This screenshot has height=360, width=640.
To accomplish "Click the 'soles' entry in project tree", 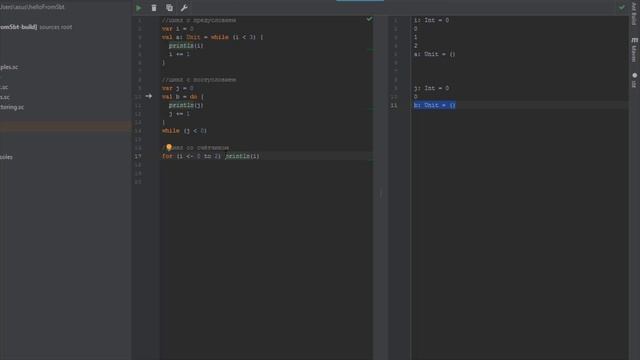I will tap(6, 157).
